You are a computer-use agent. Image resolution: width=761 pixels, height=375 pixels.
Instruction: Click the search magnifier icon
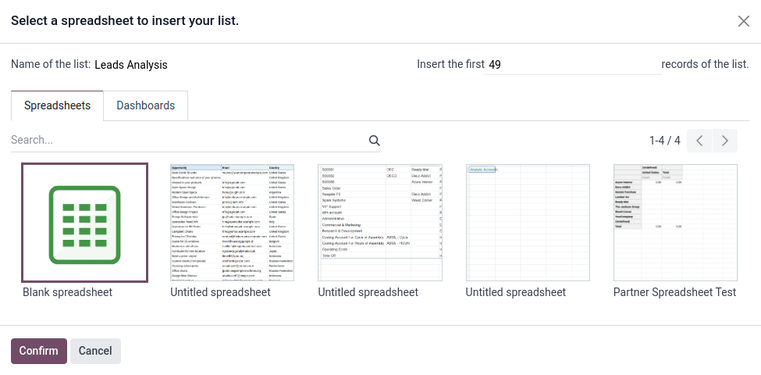pyautogui.click(x=374, y=141)
